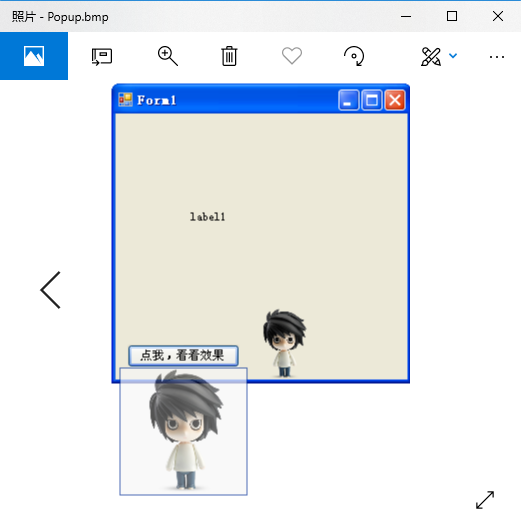Open the three-dot more menu

tap(497, 57)
